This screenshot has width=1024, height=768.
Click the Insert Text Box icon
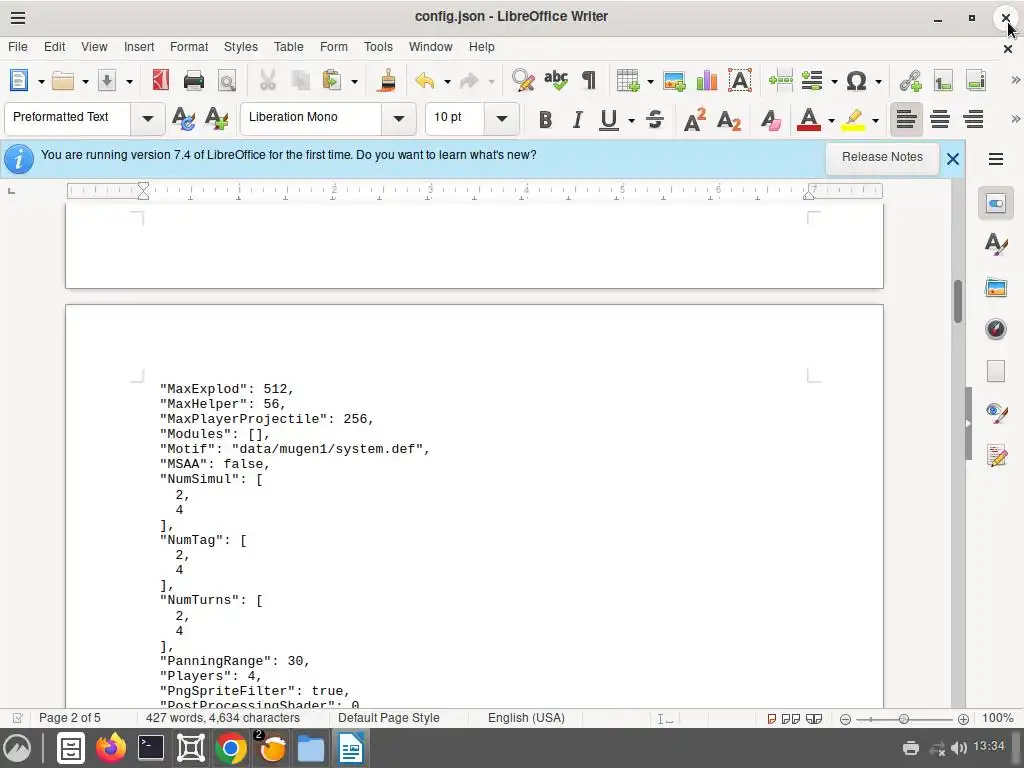coord(739,81)
